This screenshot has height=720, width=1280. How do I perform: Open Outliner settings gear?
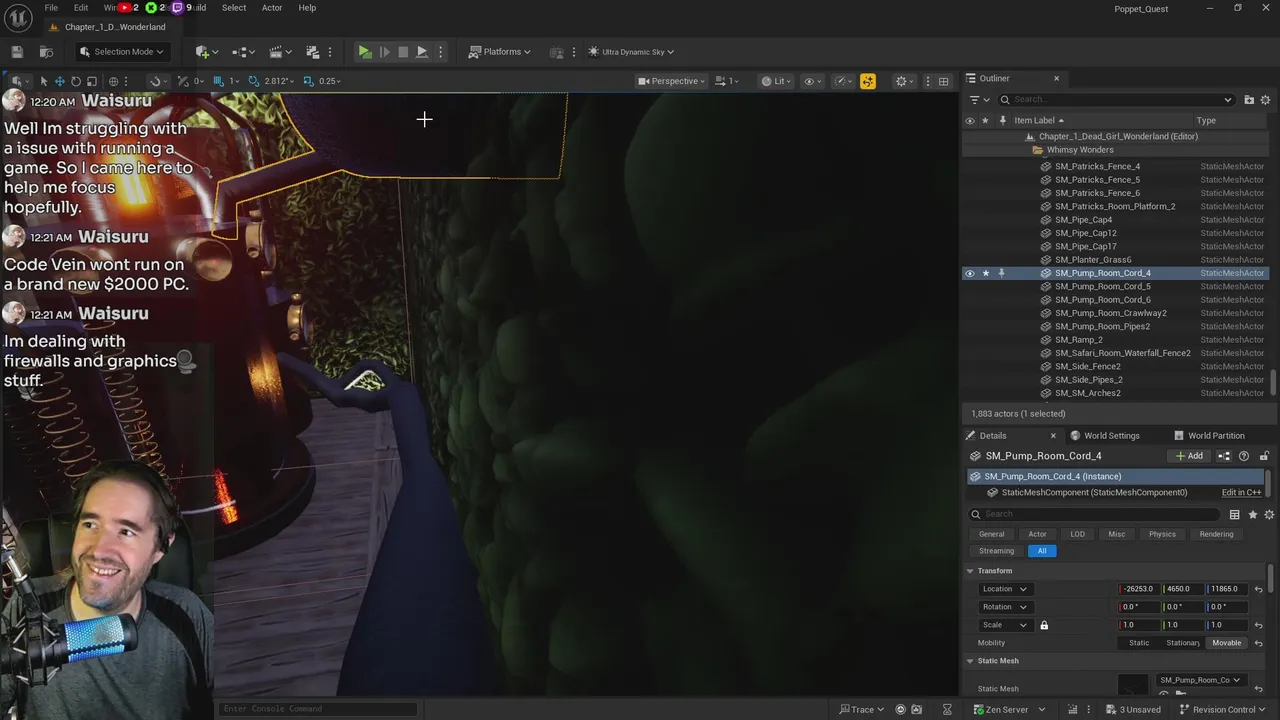coord(1265,100)
